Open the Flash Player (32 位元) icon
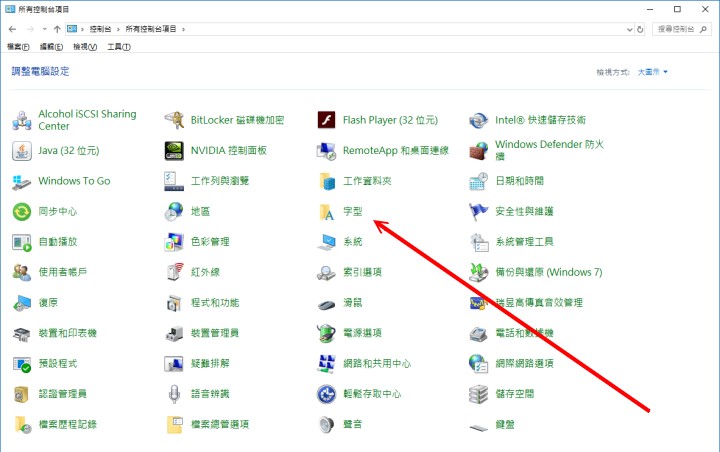The height and width of the screenshot is (452, 720). tap(326, 120)
